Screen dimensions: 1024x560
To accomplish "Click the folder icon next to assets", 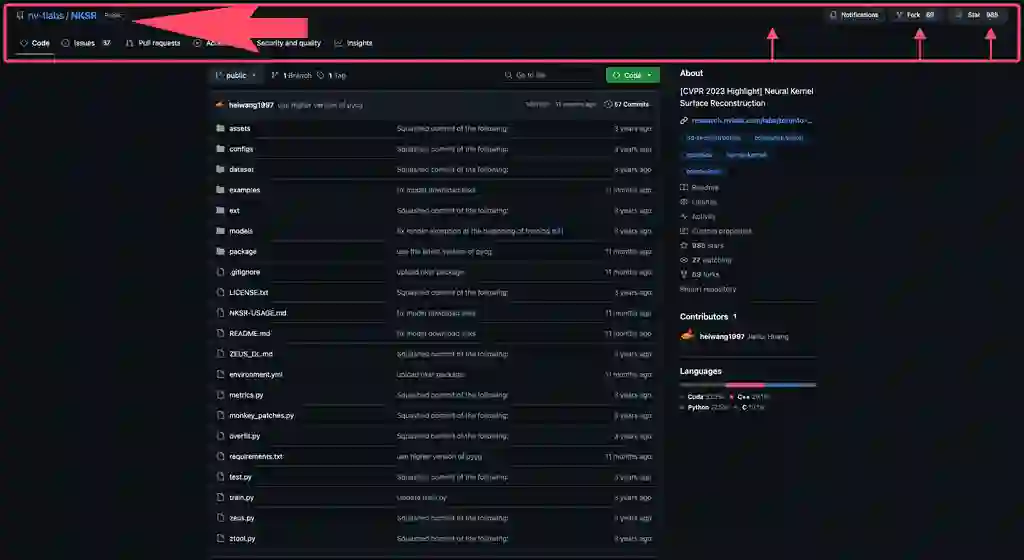I will point(220,129).
